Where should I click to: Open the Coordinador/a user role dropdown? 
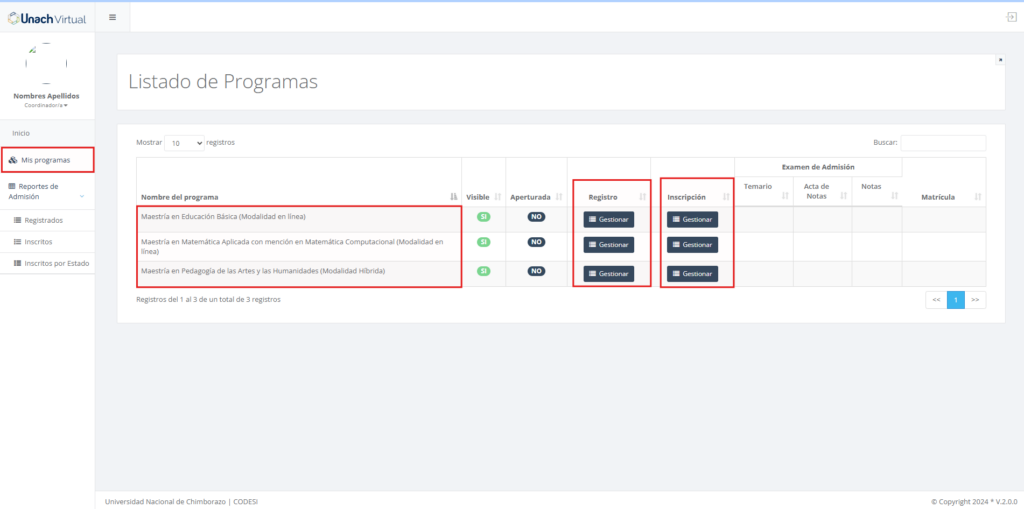tap(46, 105)
